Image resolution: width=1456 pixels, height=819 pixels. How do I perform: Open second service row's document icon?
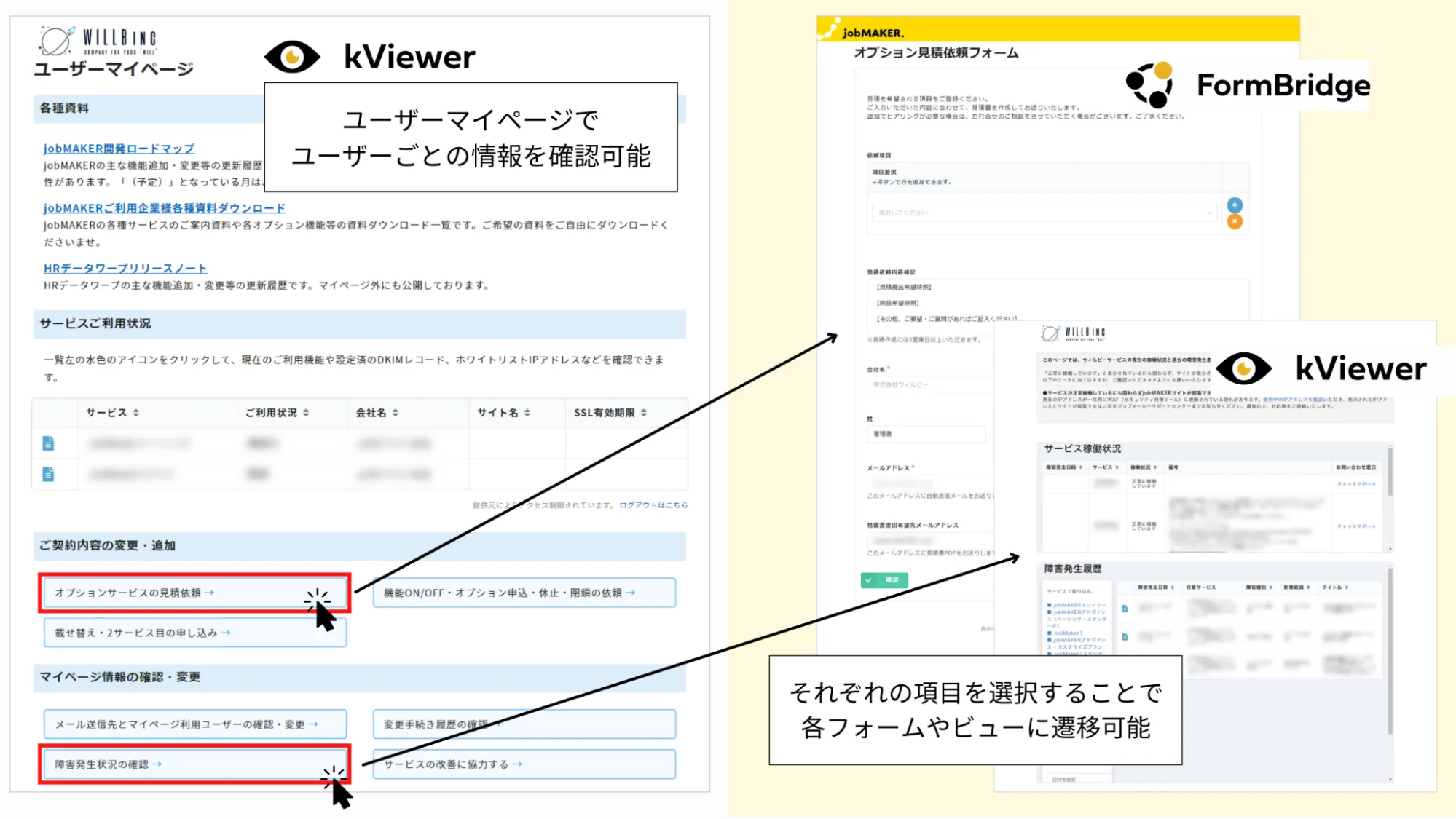(48, 475)
